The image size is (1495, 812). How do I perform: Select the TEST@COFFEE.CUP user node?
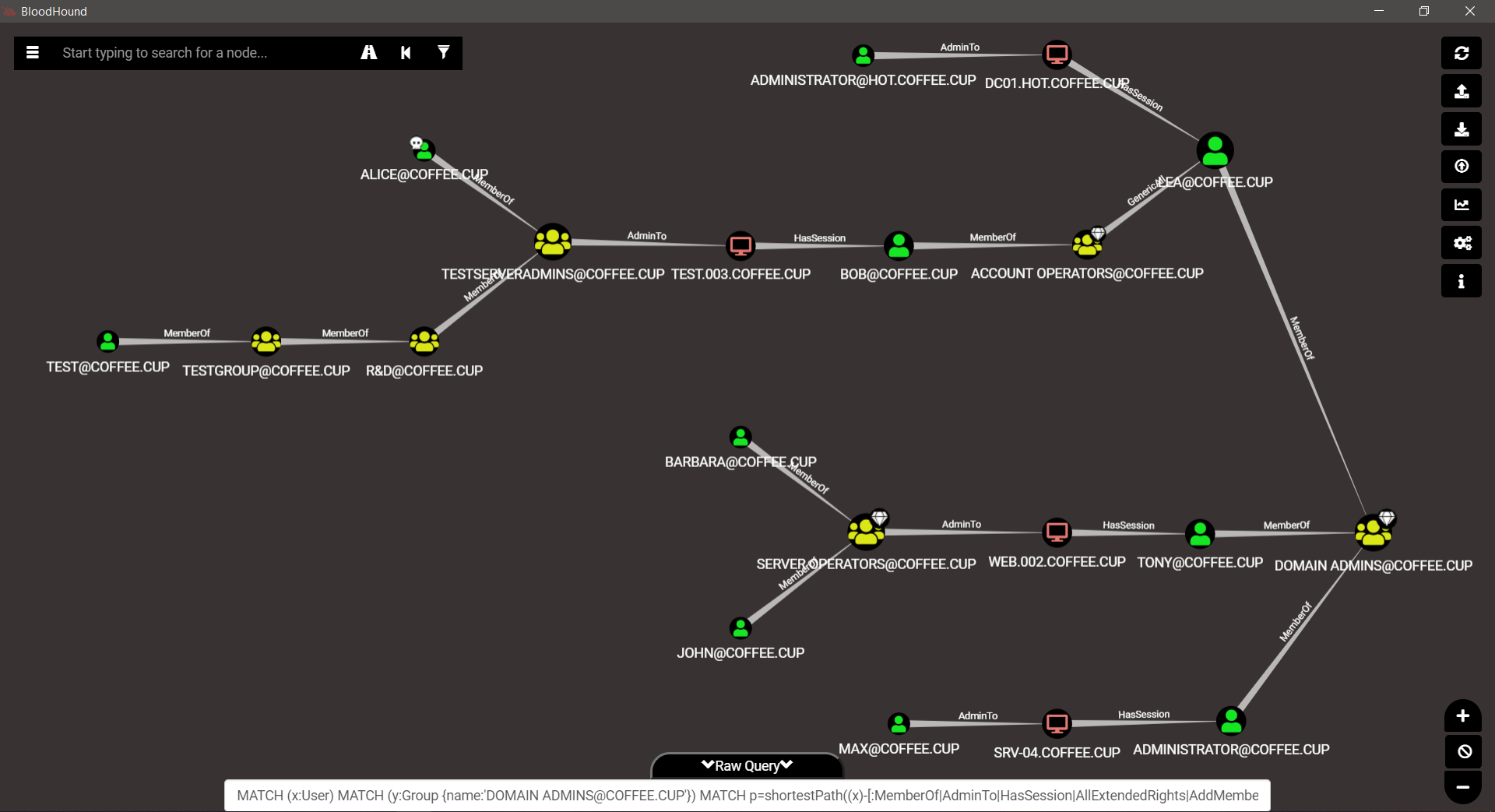click(107, 341)
